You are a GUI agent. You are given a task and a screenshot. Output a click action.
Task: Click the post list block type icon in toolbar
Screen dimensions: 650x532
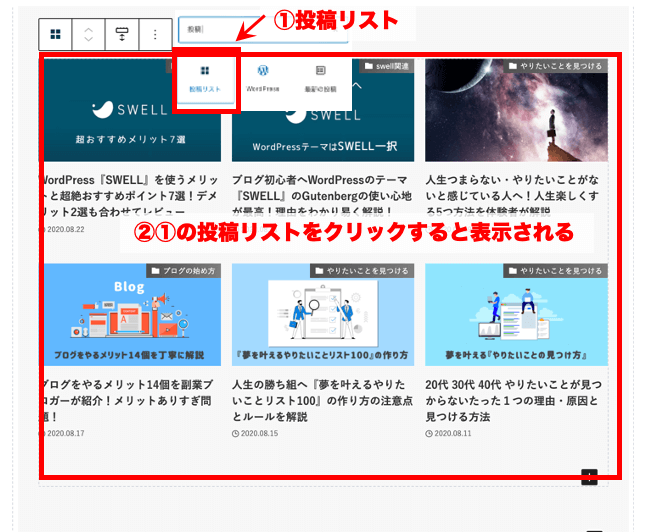(56, 34)
